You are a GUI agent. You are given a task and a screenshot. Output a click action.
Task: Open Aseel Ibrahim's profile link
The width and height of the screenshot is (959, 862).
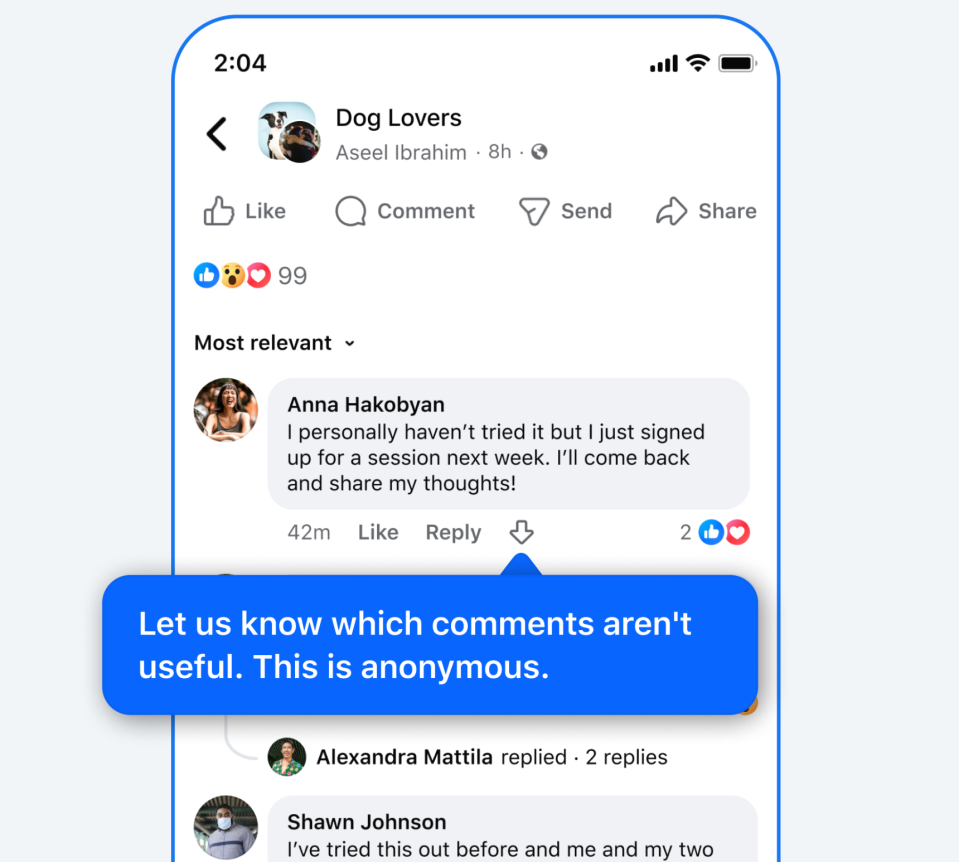coord(401,152)
